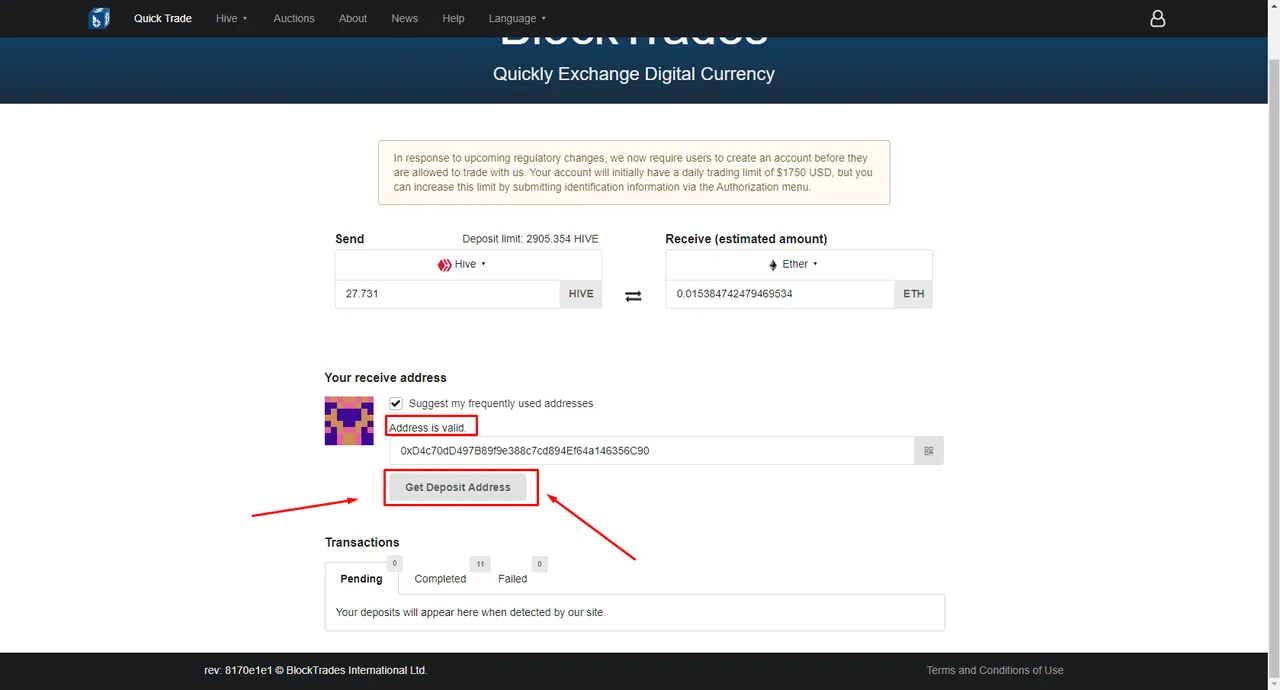The height and width of the screenshot is (690, 1280).
Task: Open address book icon beside receive address
Action: coord(929,451)
